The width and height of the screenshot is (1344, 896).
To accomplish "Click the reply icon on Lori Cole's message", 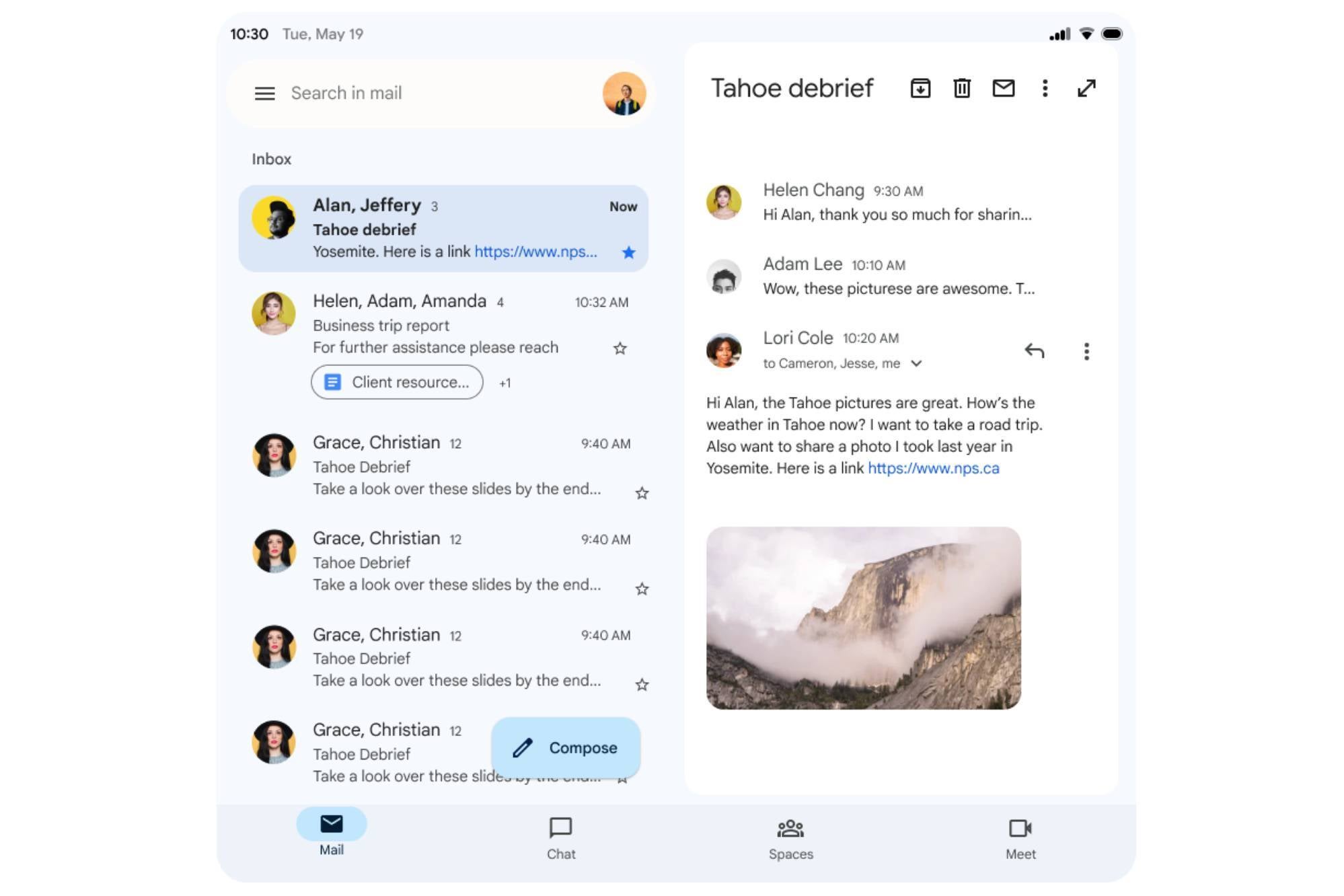I will point(1034,350).
